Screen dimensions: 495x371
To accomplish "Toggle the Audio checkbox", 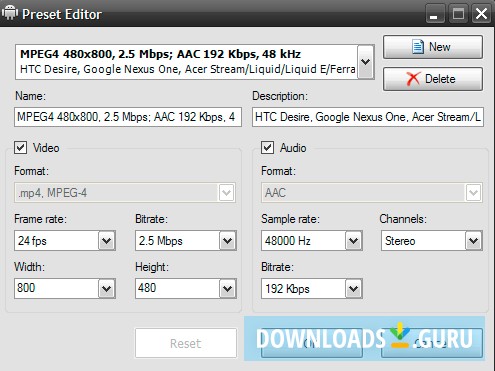I will pos(268,147).
